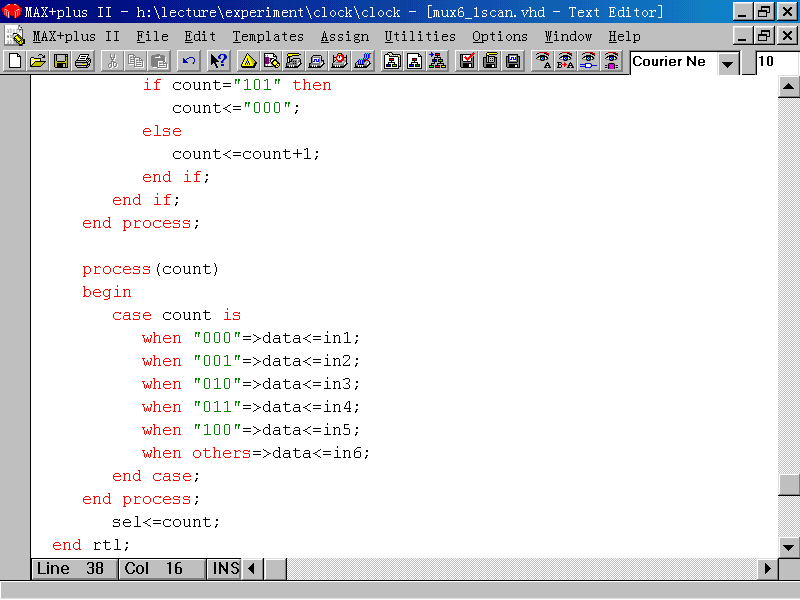
Task: Click the line 'end rtl;'
Action: click(x=91, y=545)
